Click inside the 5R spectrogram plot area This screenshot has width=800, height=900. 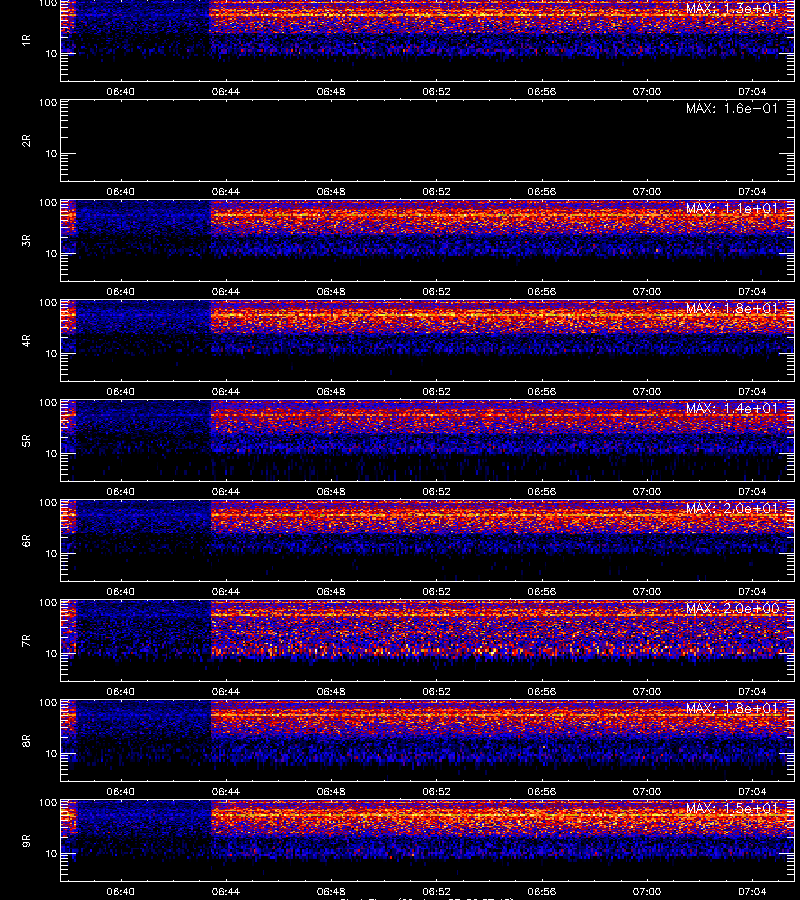pos(427,441)
